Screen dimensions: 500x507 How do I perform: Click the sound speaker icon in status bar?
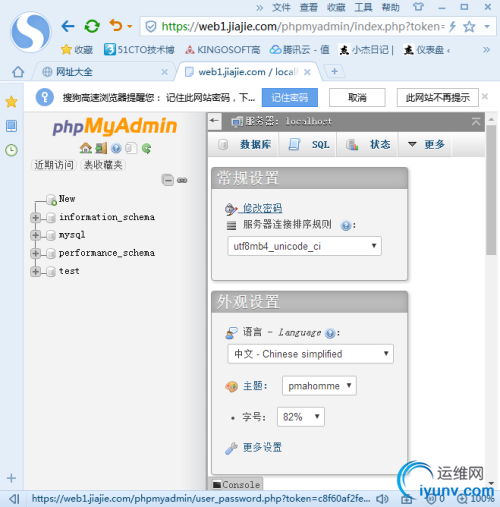click(382, 499)
